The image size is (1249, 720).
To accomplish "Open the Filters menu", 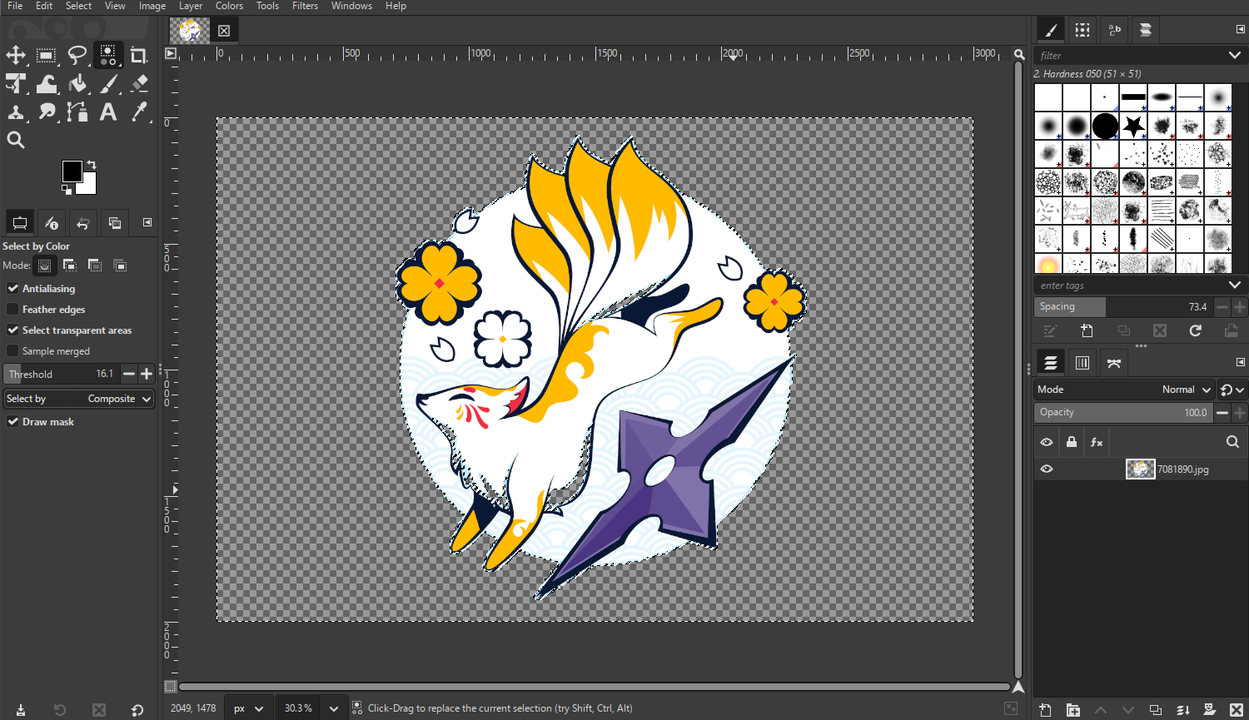I will (305, 6).
